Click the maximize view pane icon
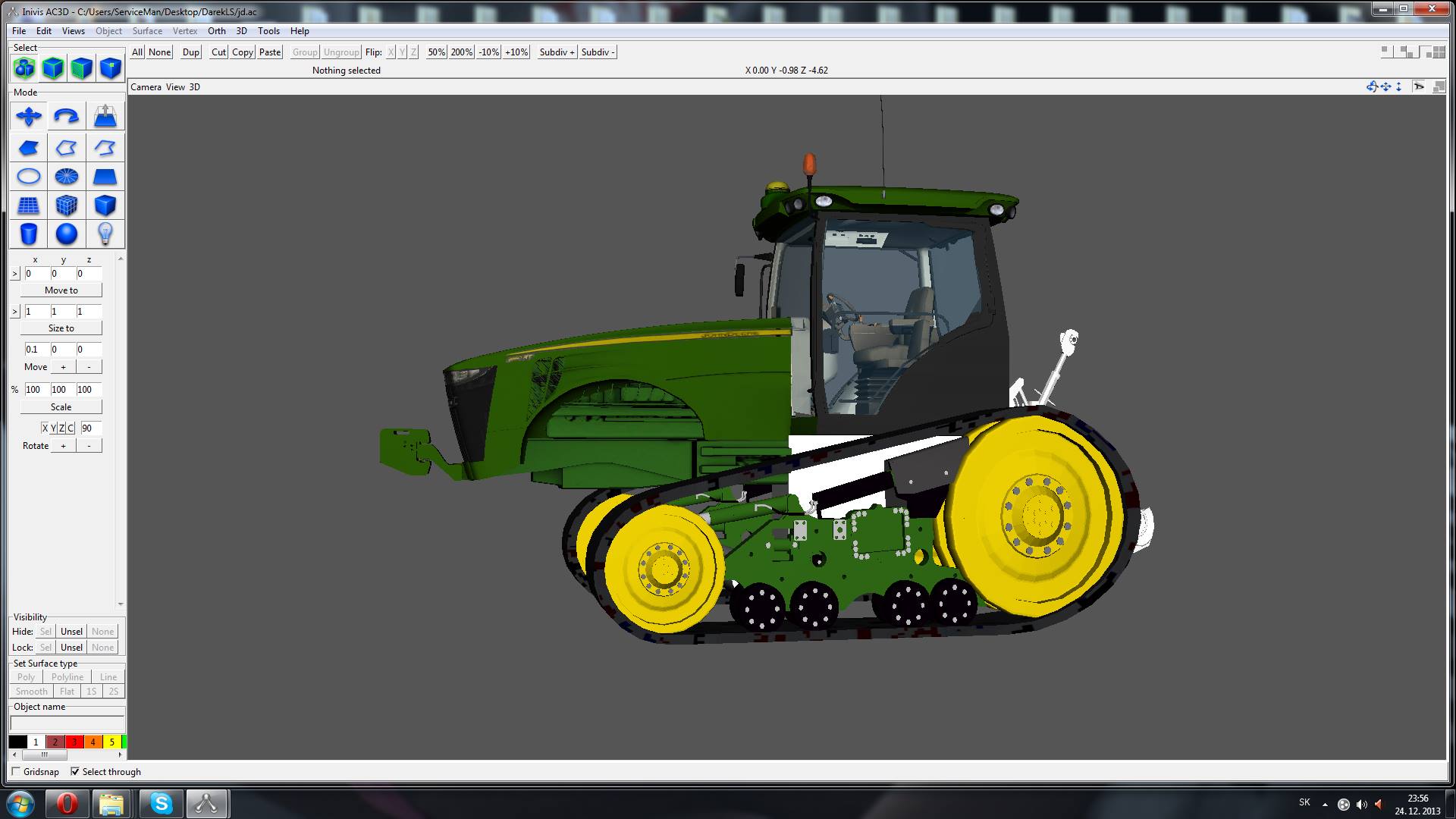 pyautogui.click(x=1439, y=86)
